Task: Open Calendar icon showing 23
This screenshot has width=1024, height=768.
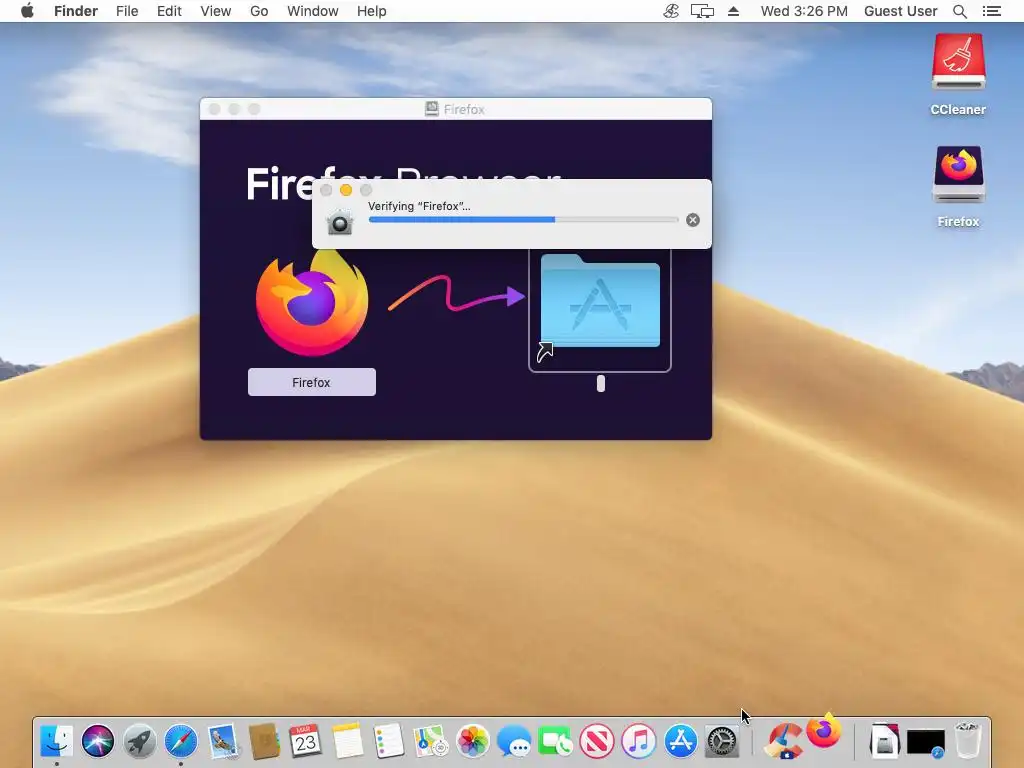Action: click(305, 741)
